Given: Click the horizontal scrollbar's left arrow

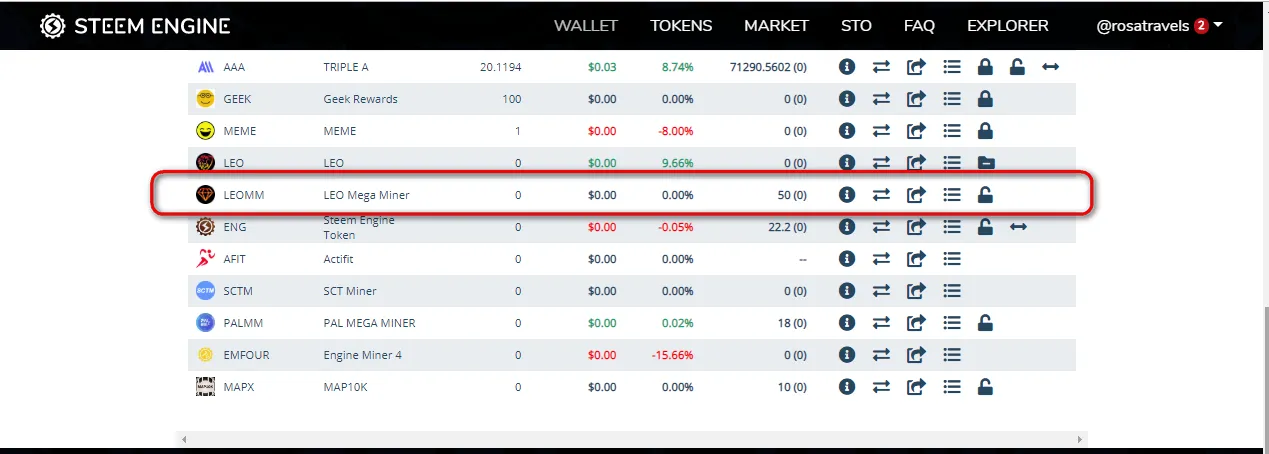Looking at the screenshot, I should click(x=182, y=439).
